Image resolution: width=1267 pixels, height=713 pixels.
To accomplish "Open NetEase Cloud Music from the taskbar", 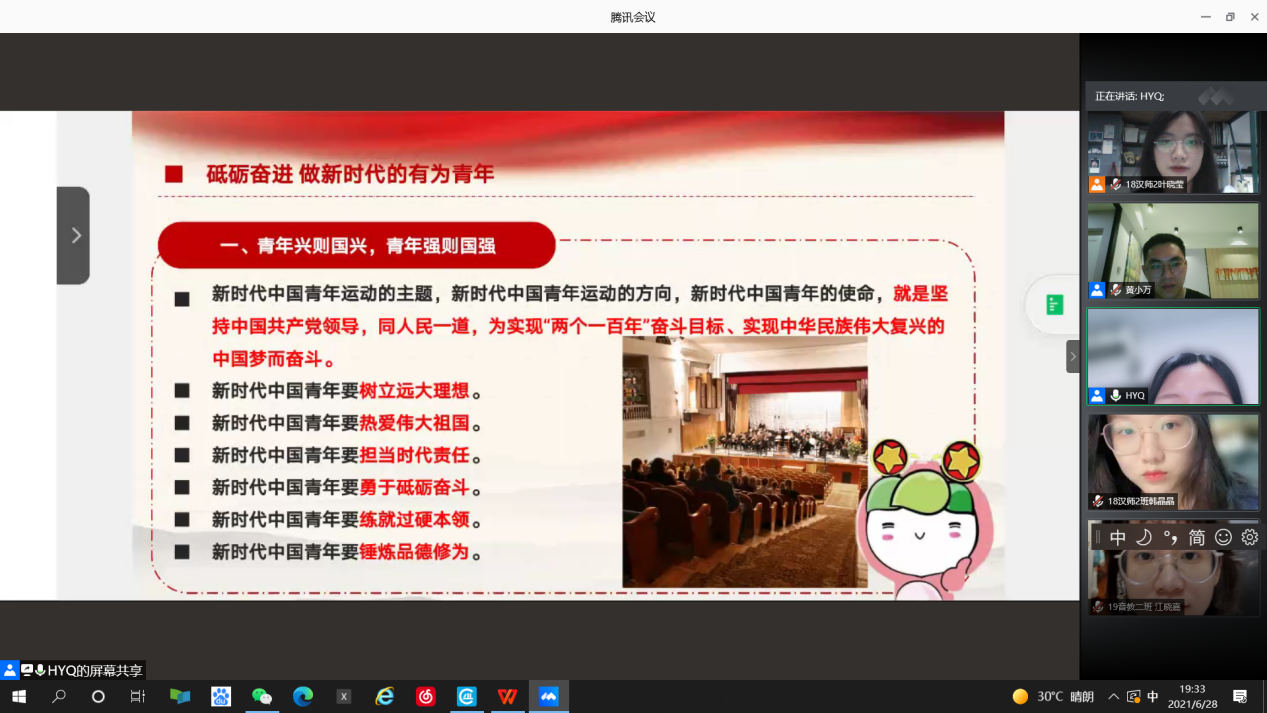I will (x=426, y=697).
